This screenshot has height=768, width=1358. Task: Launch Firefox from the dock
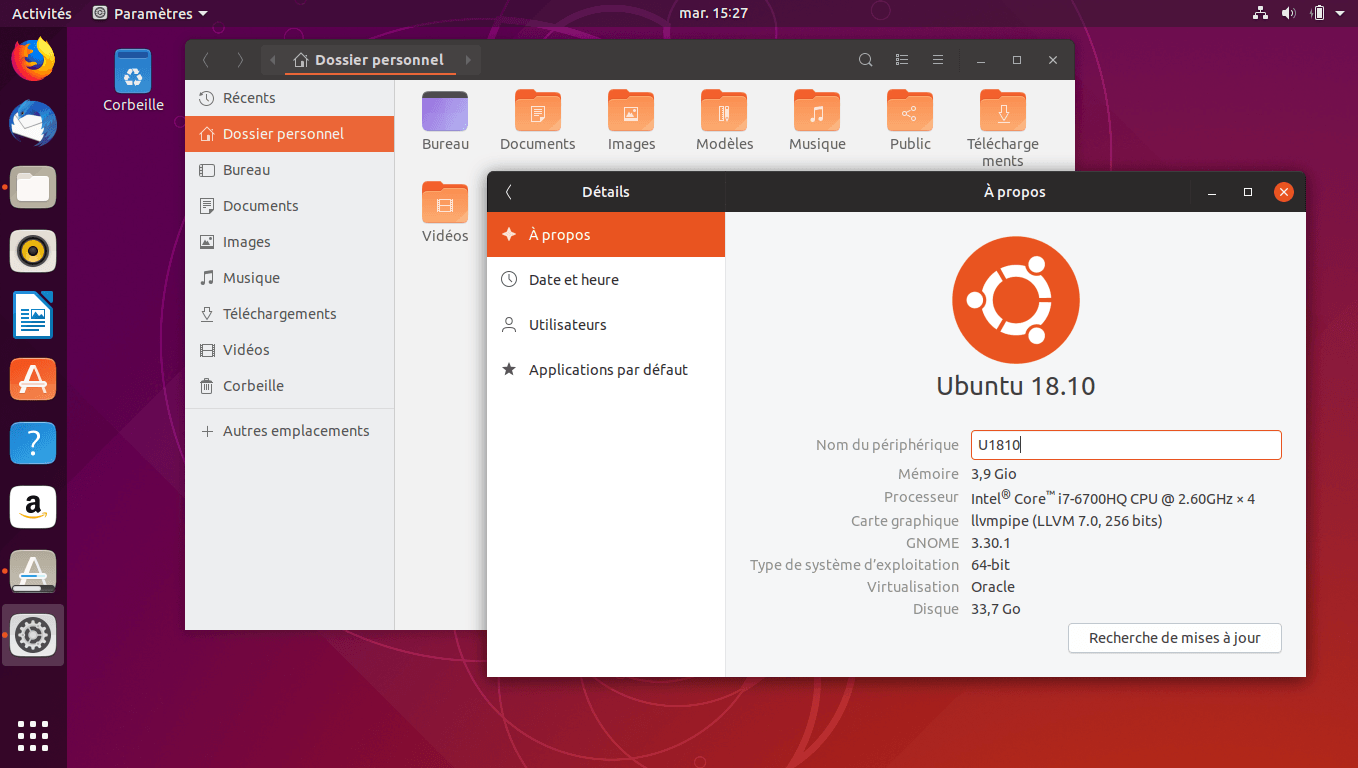point(33,59)
